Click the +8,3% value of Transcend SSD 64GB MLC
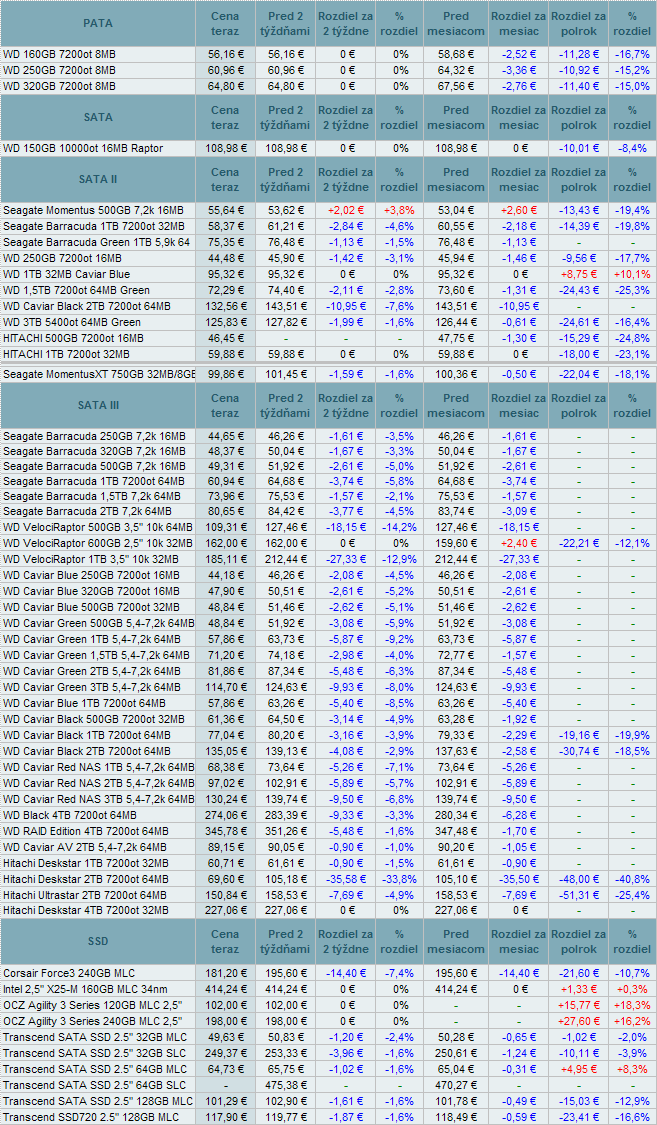Viewport: 657px width, 1125px height. pyautogui.click(x=633, y=1068)
